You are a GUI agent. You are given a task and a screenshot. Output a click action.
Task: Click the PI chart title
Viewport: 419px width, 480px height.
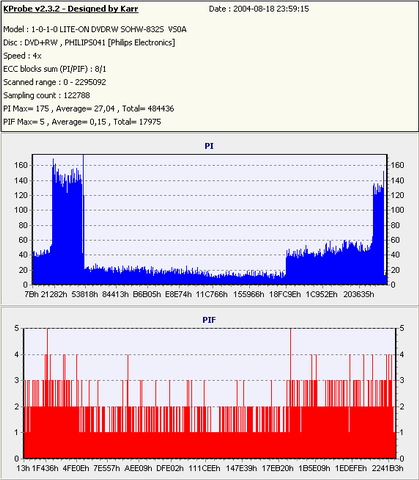209,146
